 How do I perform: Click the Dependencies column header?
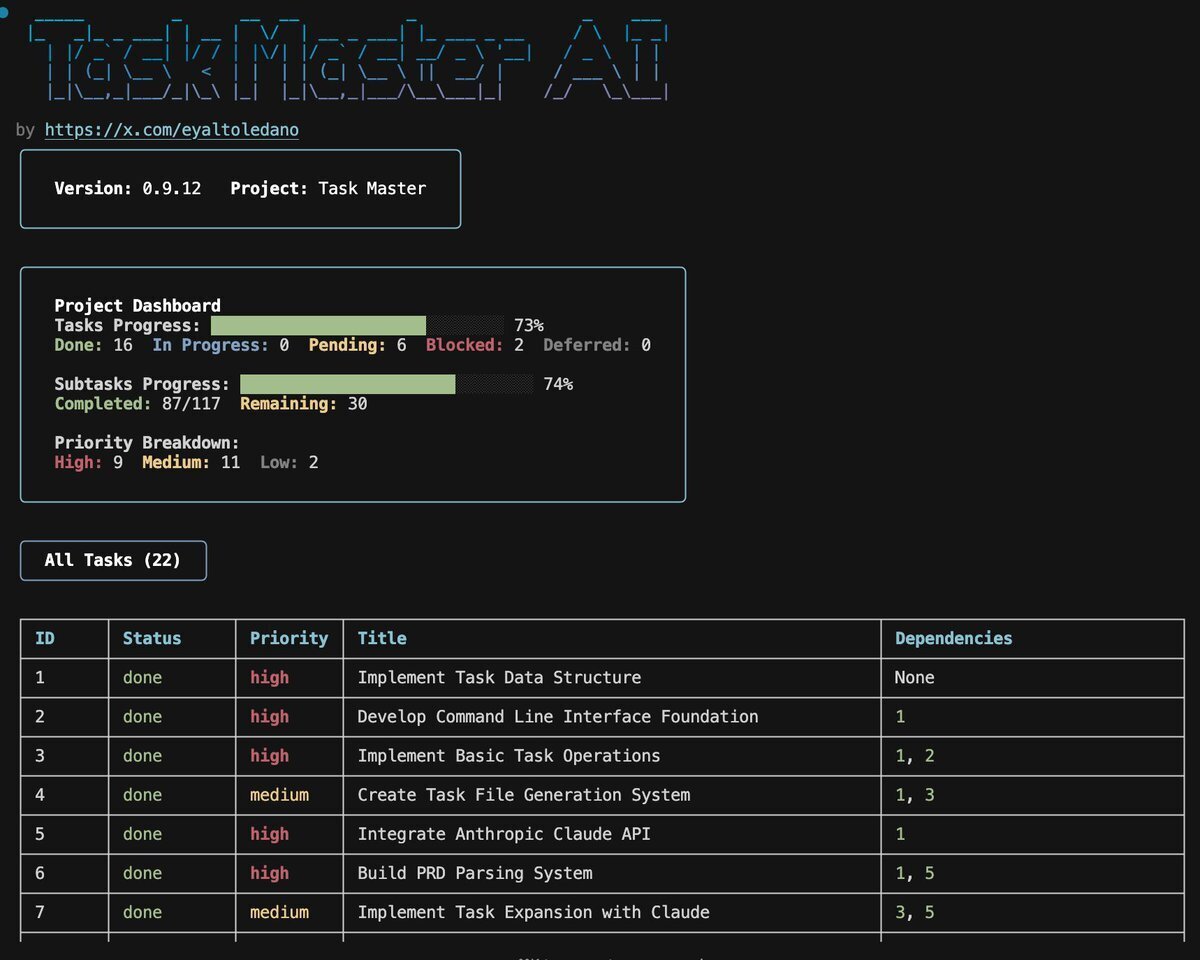[953, 638]
